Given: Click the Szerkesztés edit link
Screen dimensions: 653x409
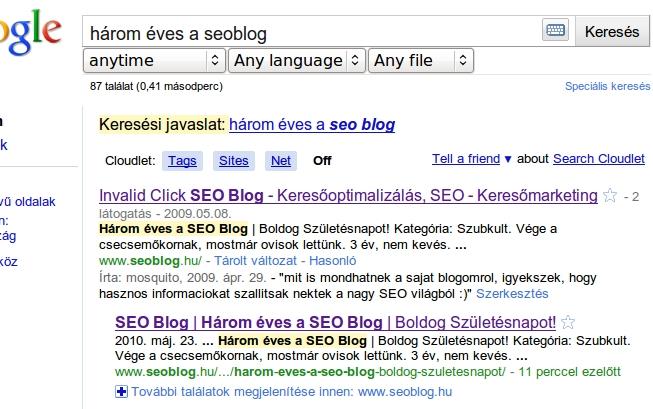Looking at the screenshot, I should (512, 294).
